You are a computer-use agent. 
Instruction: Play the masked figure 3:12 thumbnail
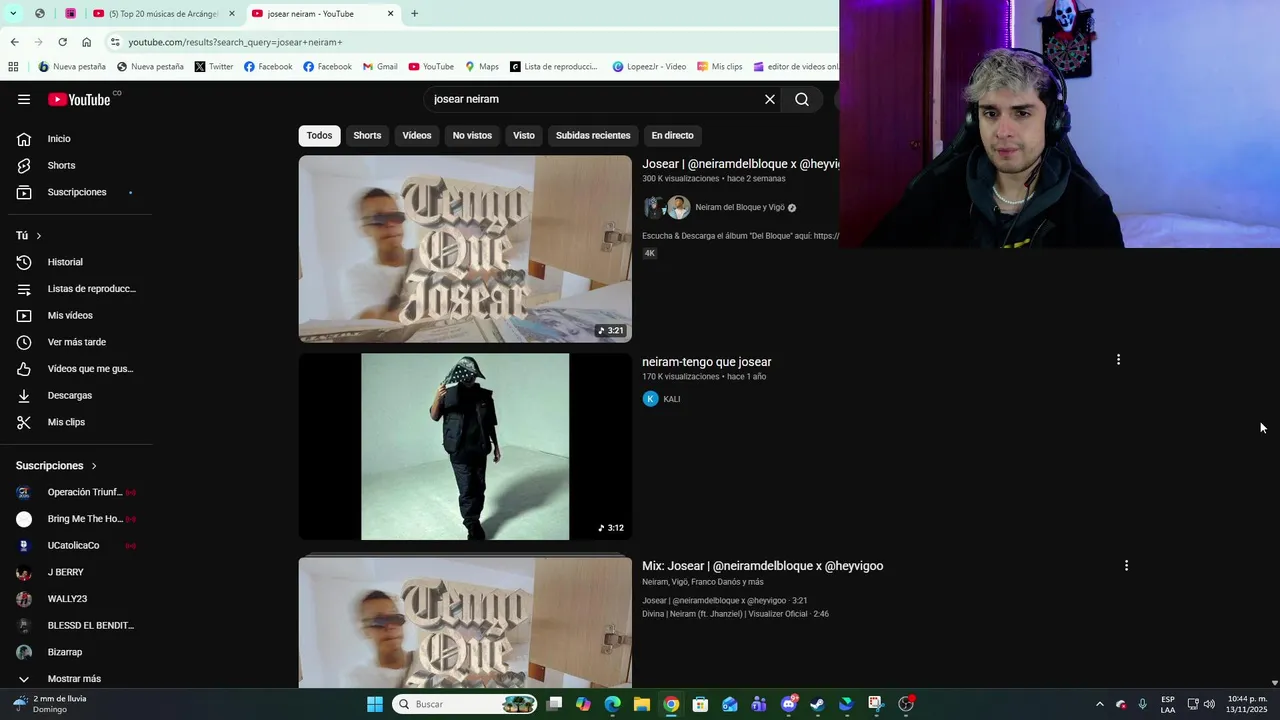[465, 446]
